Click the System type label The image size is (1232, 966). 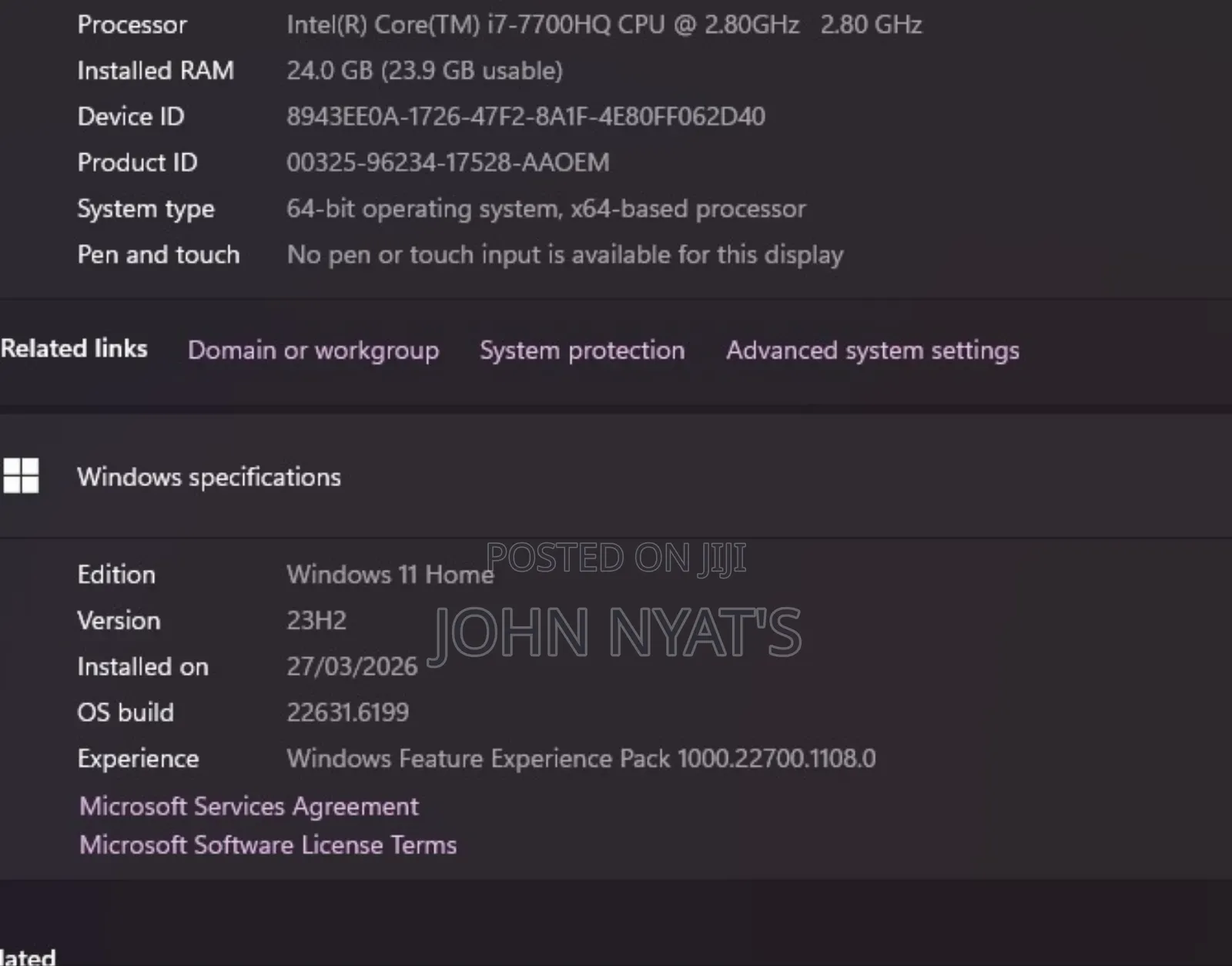click(146, 209)
